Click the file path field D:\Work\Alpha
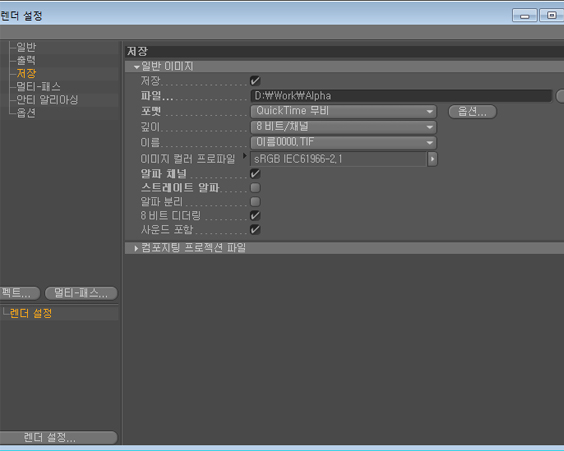Viewport: 564px width, 451px height. (x=401, y=96)
